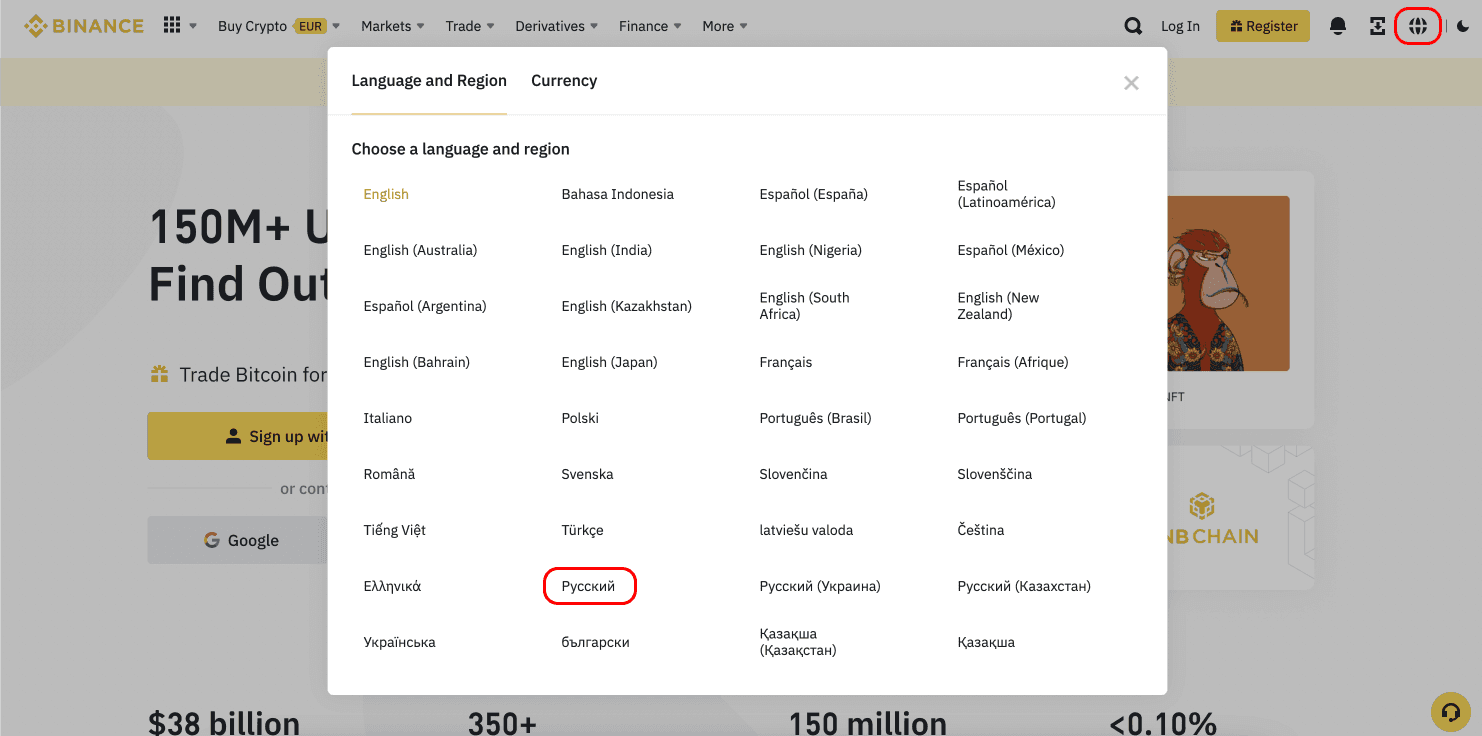Select English (South Africa)

click(805, 306)
